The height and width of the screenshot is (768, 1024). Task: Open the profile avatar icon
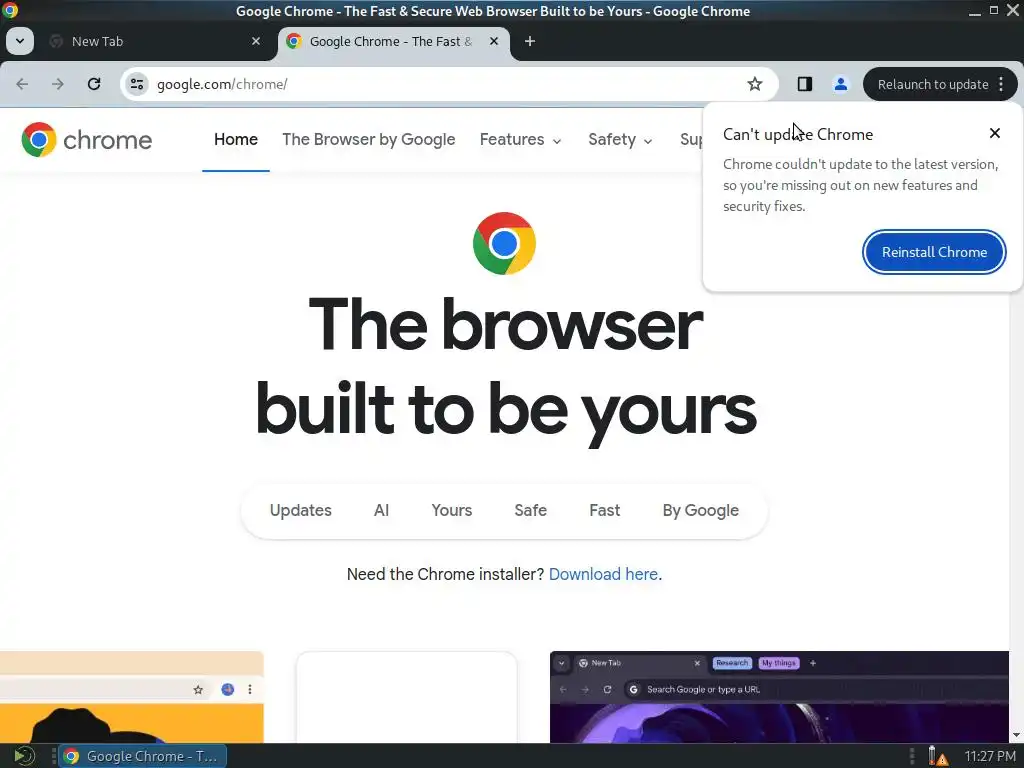[840, 84]
